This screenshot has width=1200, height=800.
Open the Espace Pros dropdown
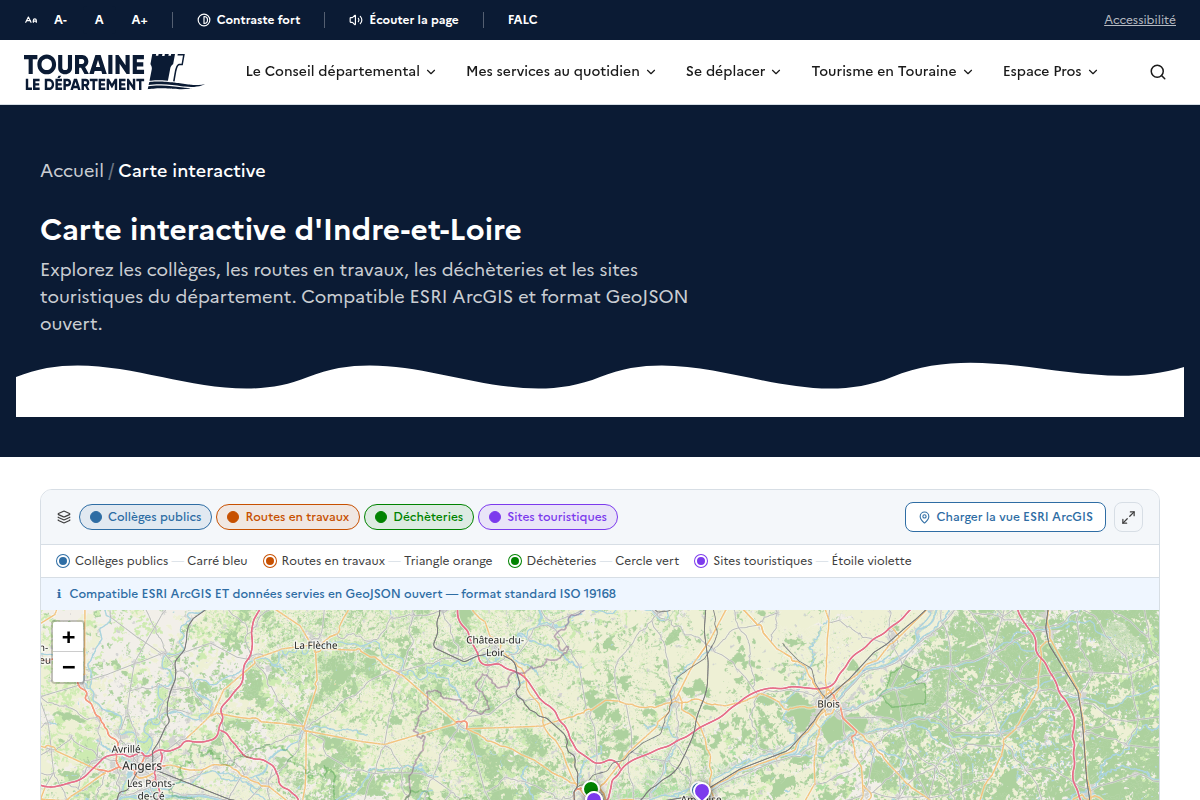(x=1050, y=71)
